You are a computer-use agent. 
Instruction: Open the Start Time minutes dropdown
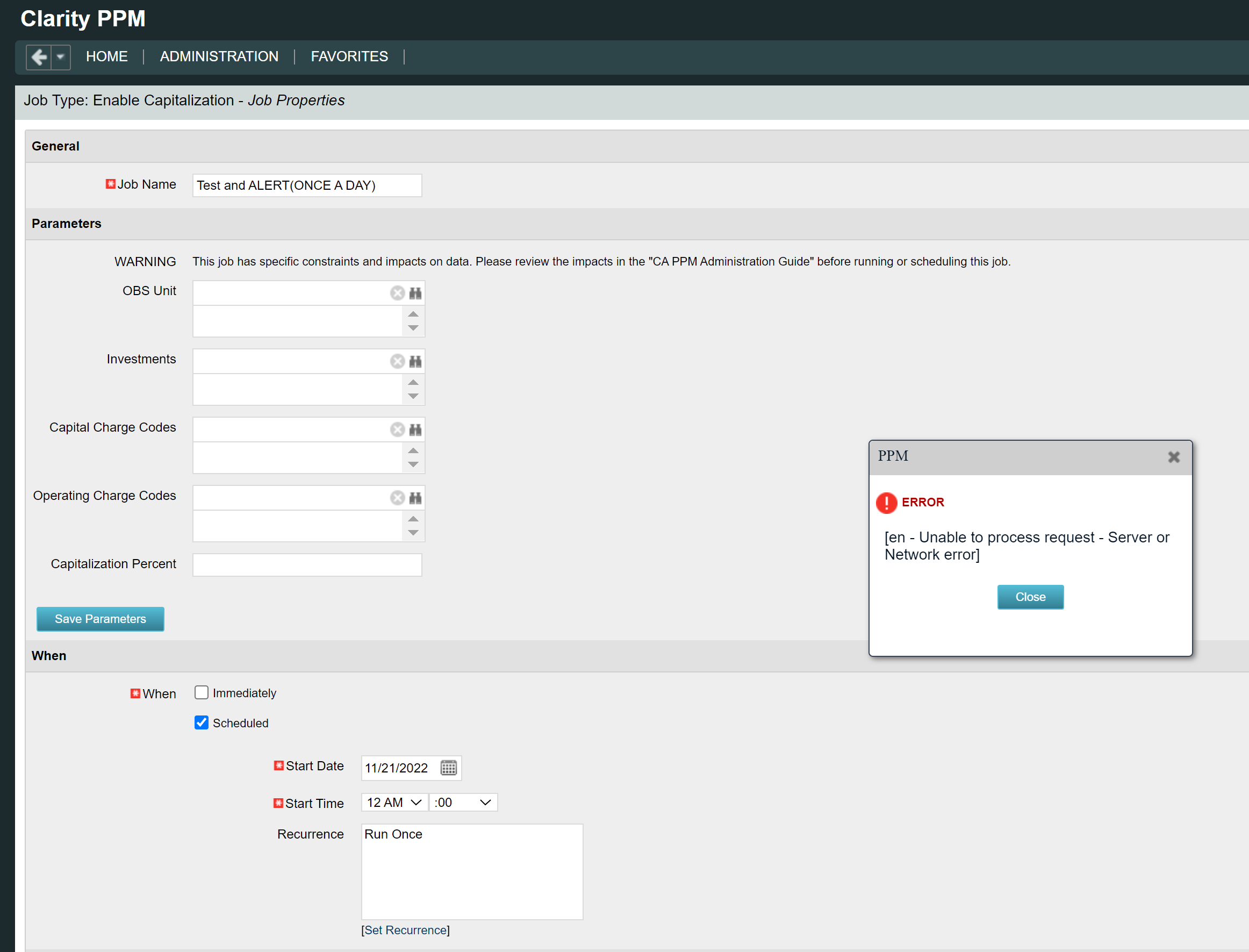click(462, 803)
